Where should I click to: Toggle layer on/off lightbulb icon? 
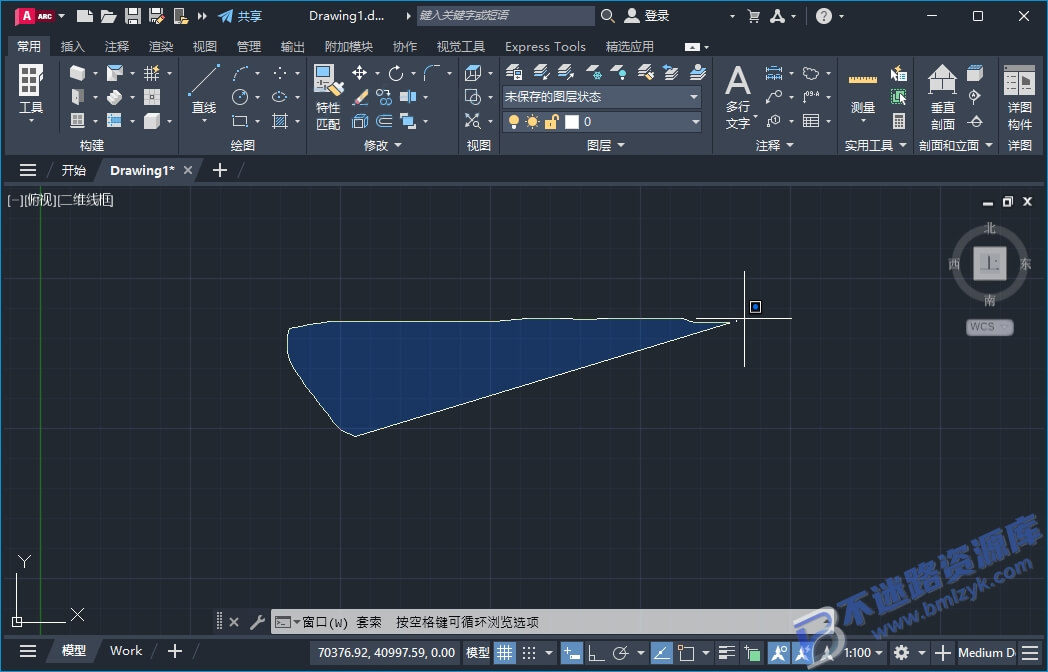tap(513, 122)
